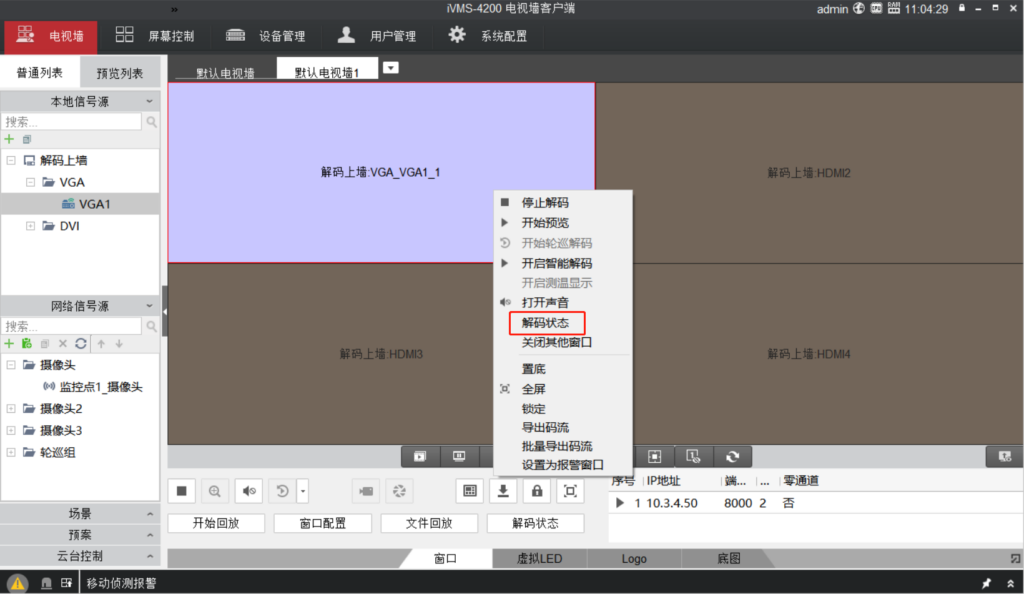Open dropdown arrow next to 默认电视墙1 tab
Viewport: 1024px width, 594px height.
(391, 68)
